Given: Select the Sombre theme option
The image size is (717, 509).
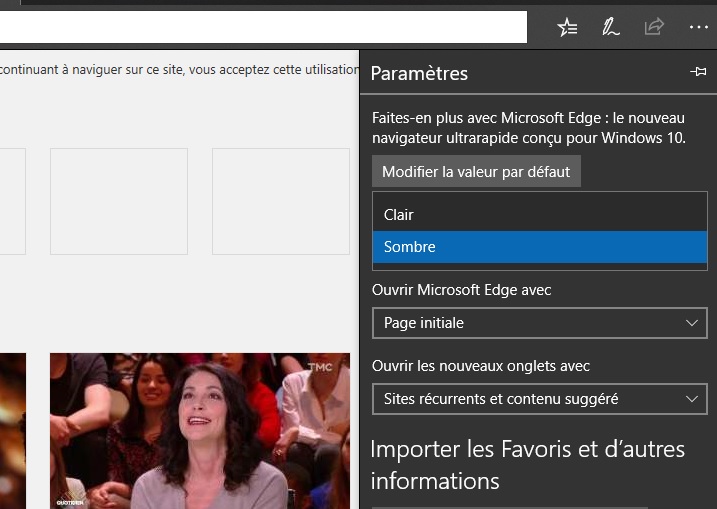Looking at the screenshot, I should [x=540, y=247].
